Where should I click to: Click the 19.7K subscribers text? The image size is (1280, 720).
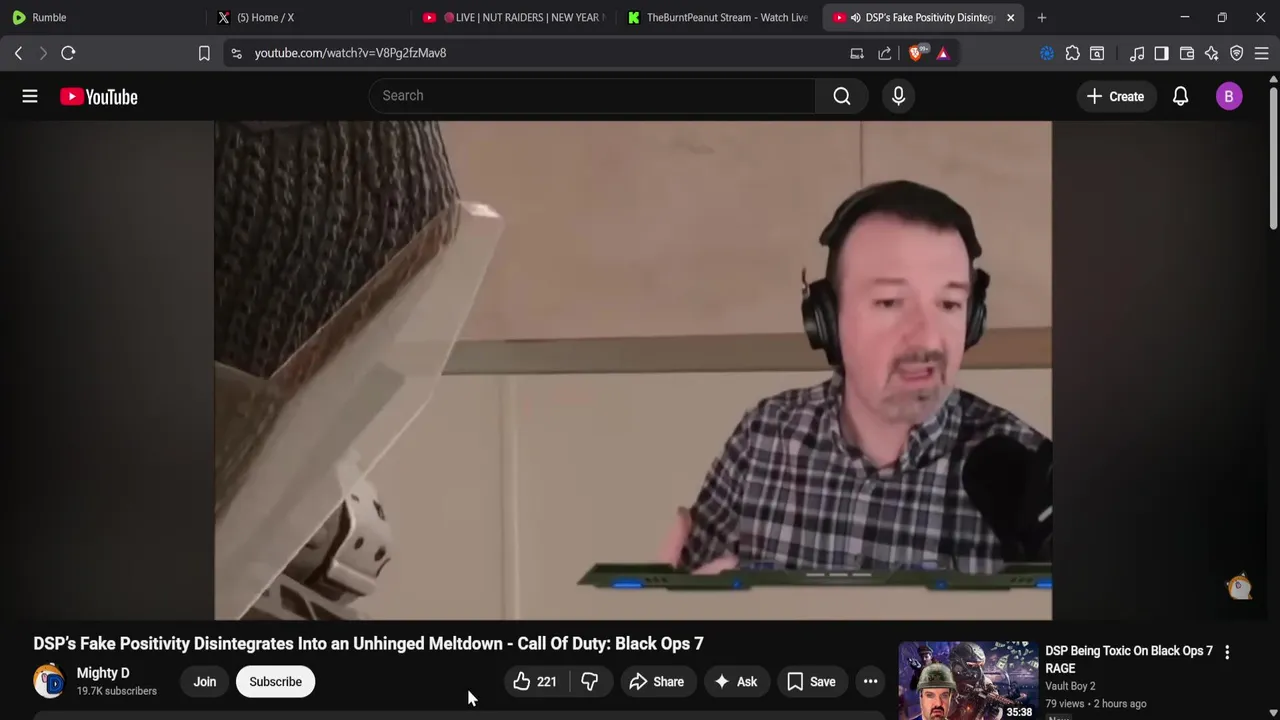coord(117,691)
